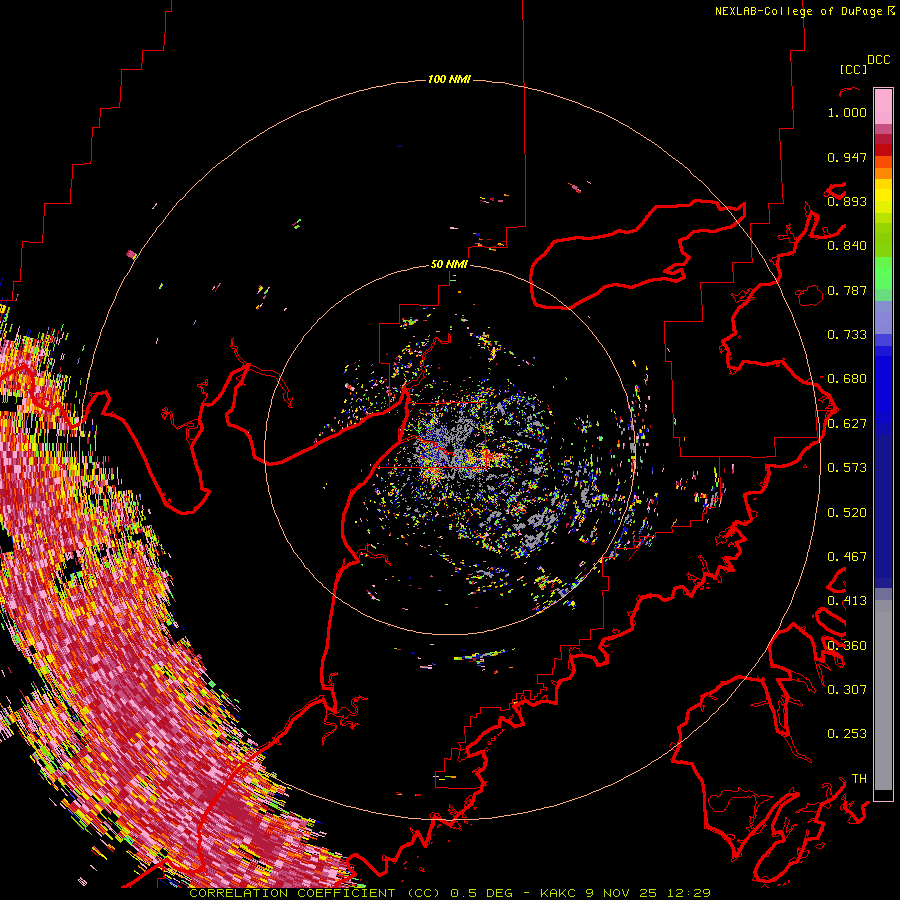Click the 0.627 scale value

pos(847,424)
